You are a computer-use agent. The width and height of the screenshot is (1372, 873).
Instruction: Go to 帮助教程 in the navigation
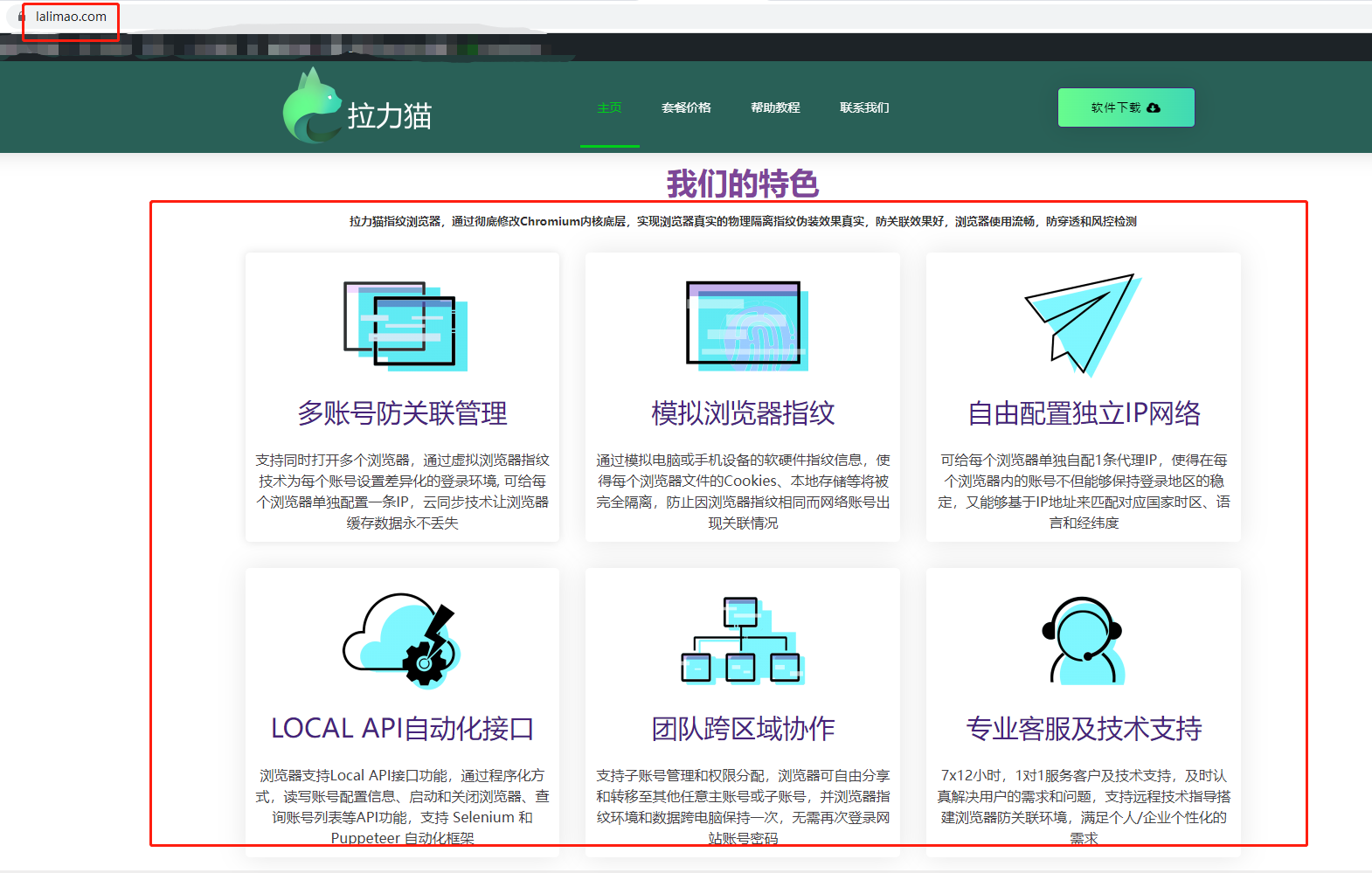point(775,107)
